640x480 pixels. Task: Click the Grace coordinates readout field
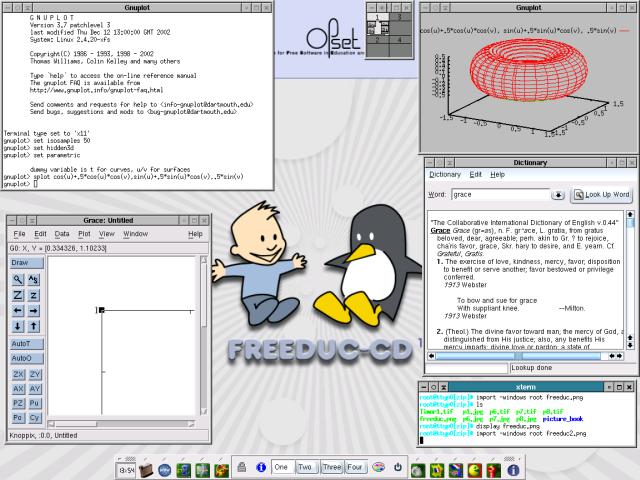108,248
